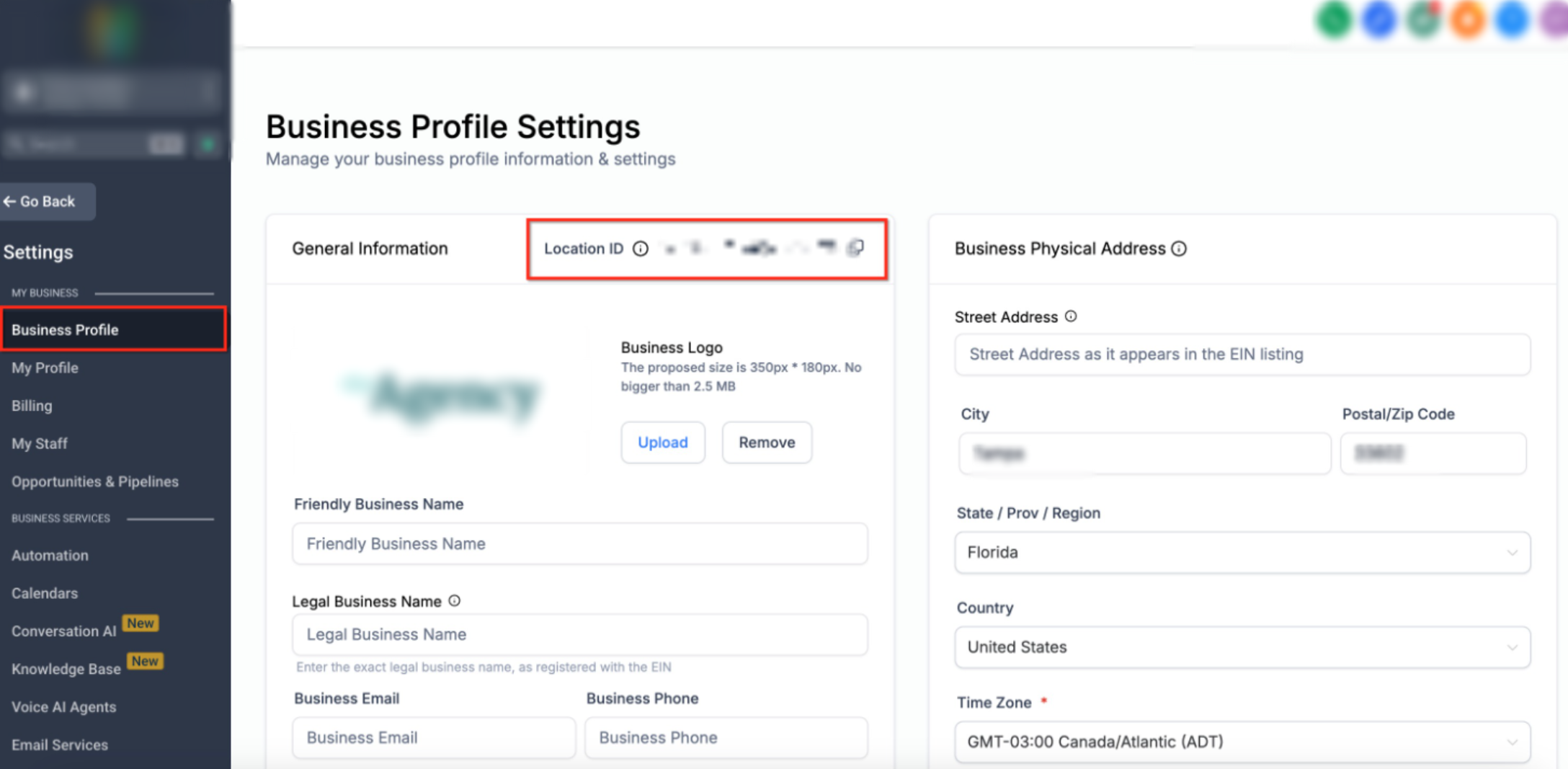Open Knowledge Base settings
Image resolution: width=1568 pixels, height=769 pixels.
coord(66,669)
